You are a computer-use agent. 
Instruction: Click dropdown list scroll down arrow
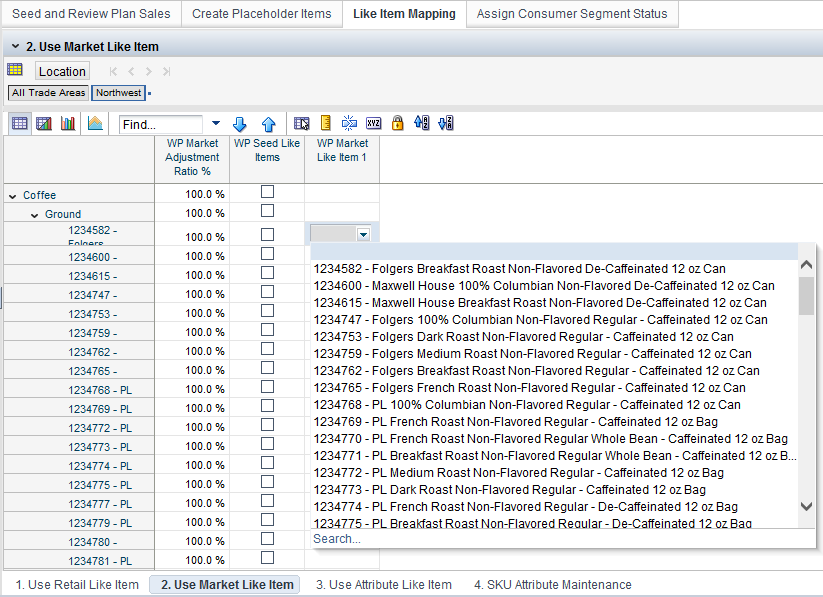(806, 506)
